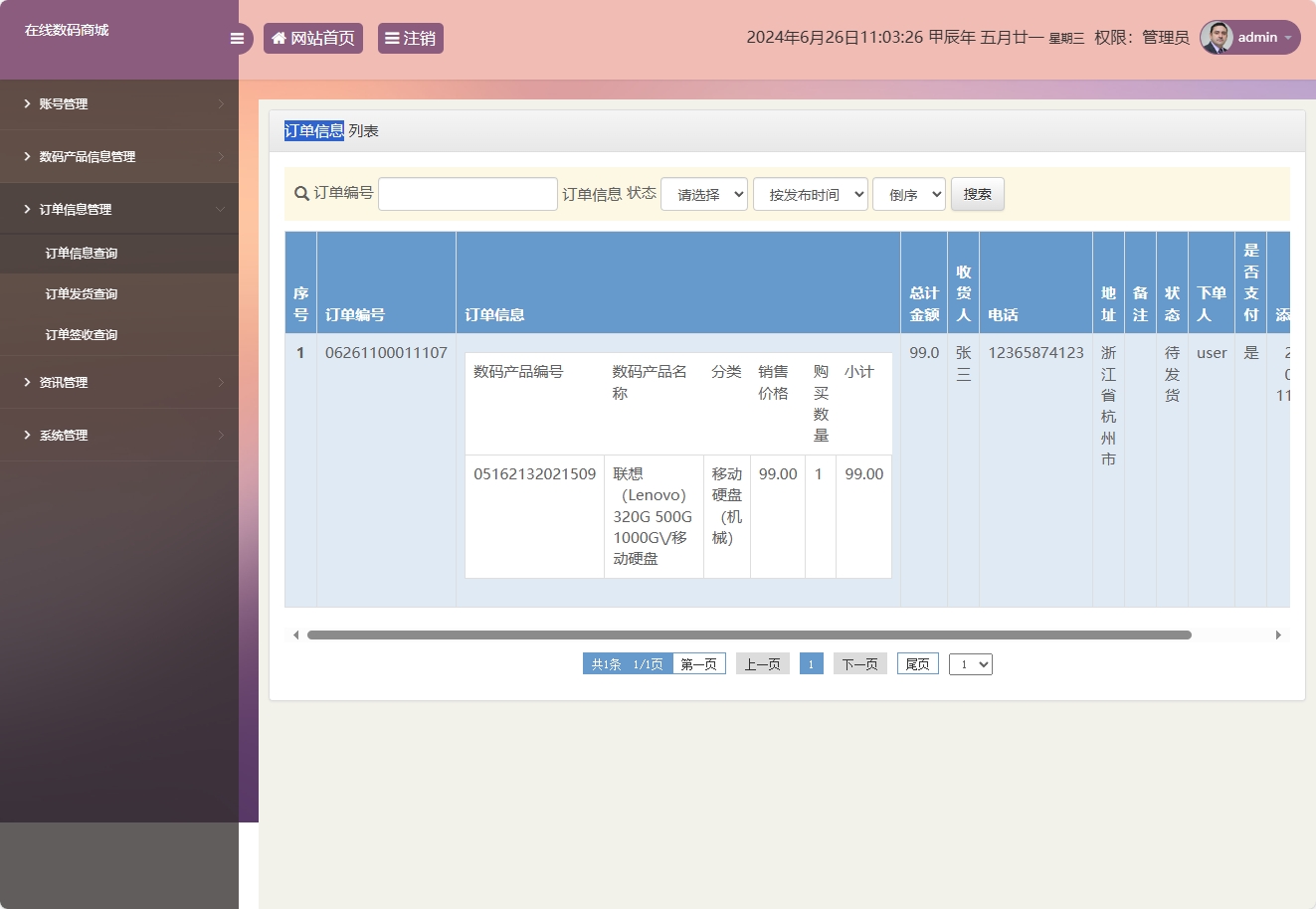
Task: Open the page number dropdown beside 尾页
Action: coord(970,663)
